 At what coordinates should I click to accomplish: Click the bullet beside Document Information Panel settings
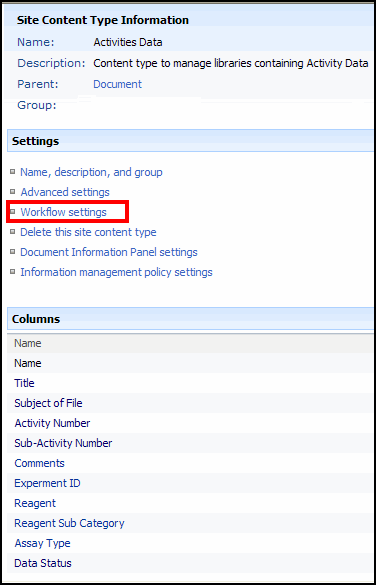point(13,251)
